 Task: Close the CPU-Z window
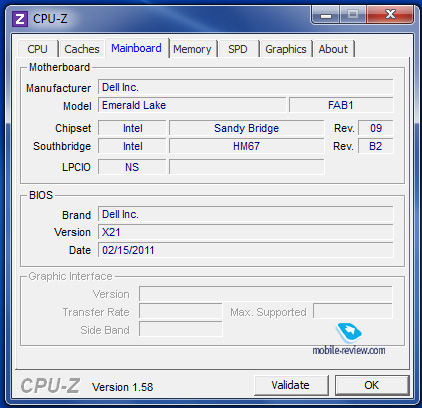(x=390, y=15)
